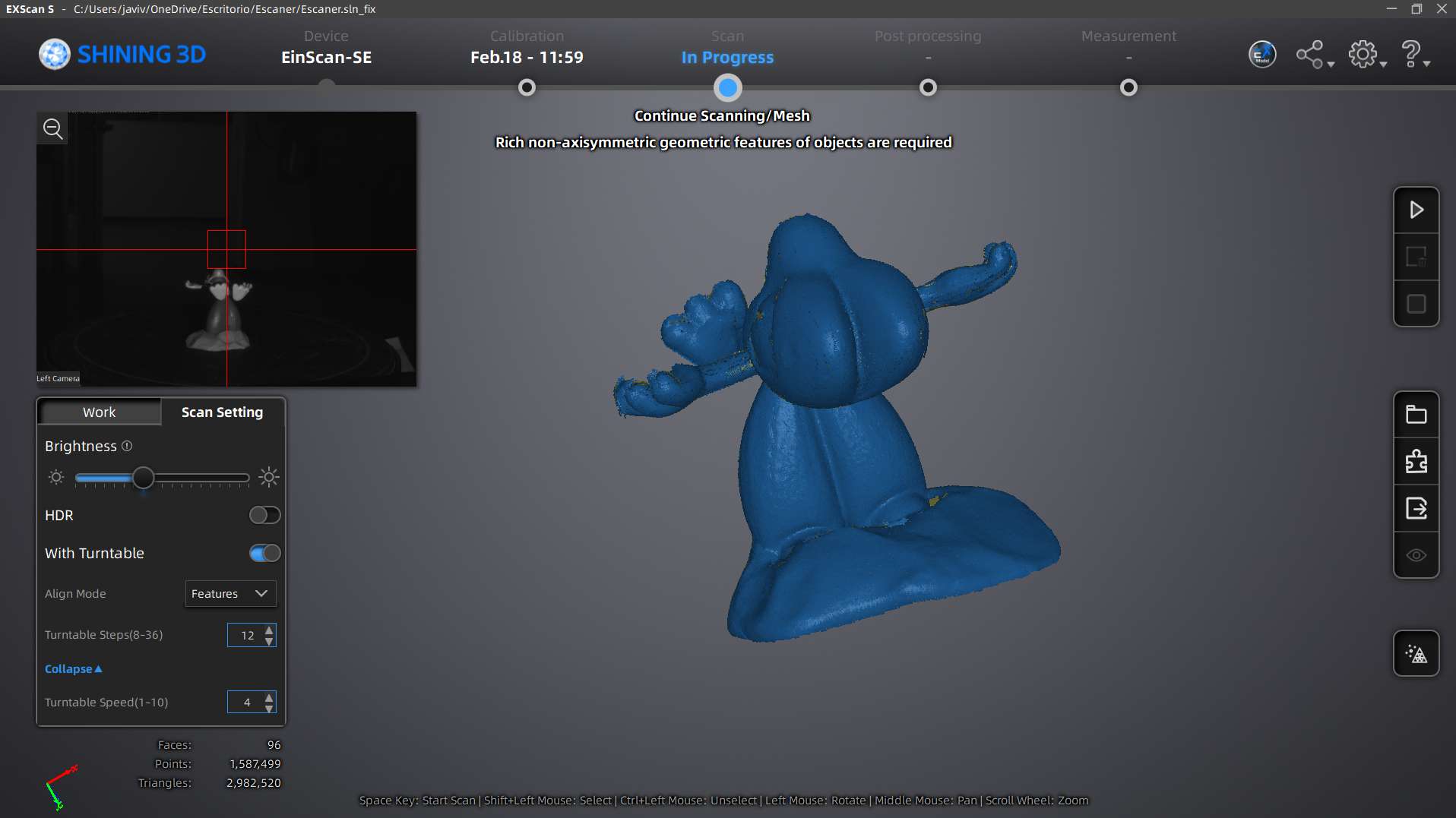This screenshot has width=1456, height=818.
Task: Click the blue 3D scanned model
Action: point(836,429)
